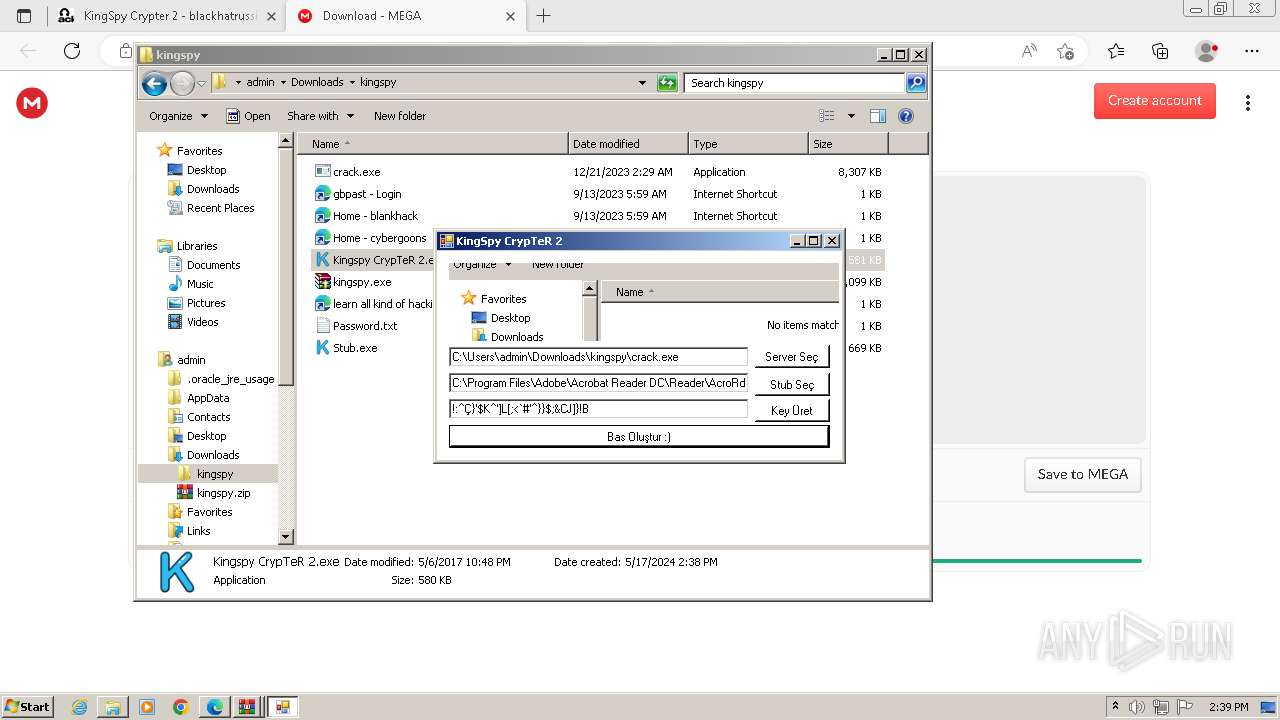Open views dropdown arrow
The height and width of the screenshot is (720, 1280).
851,116
